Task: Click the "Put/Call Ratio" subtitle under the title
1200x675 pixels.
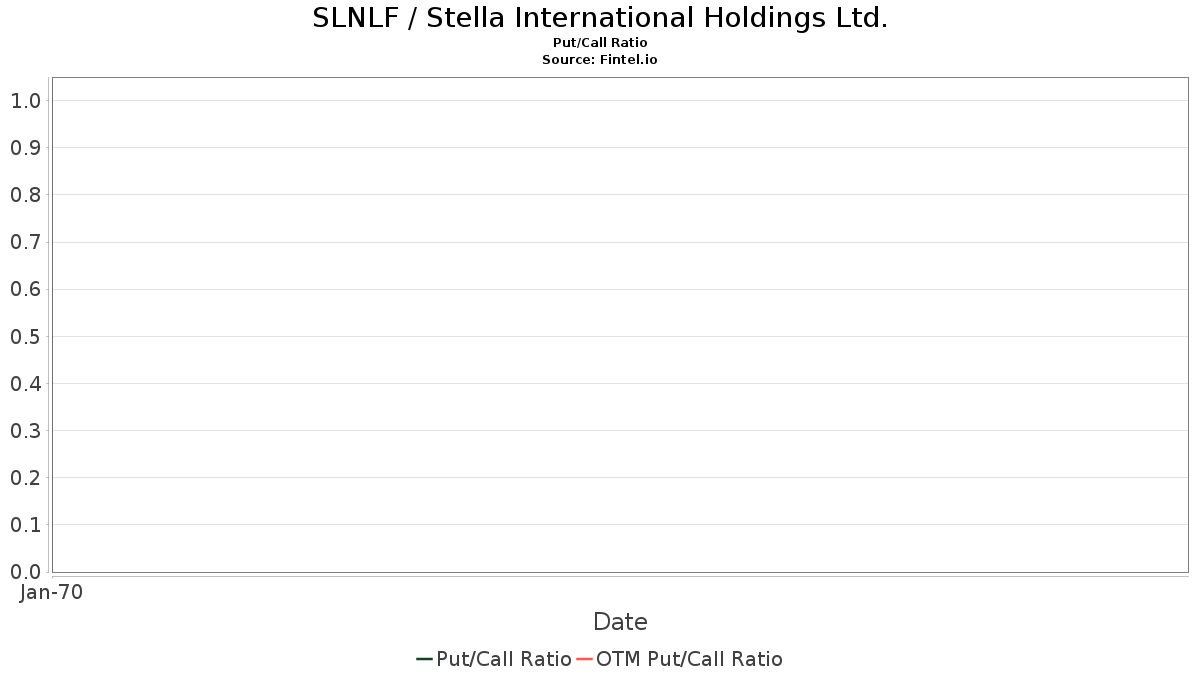Action: pos(600,43)
